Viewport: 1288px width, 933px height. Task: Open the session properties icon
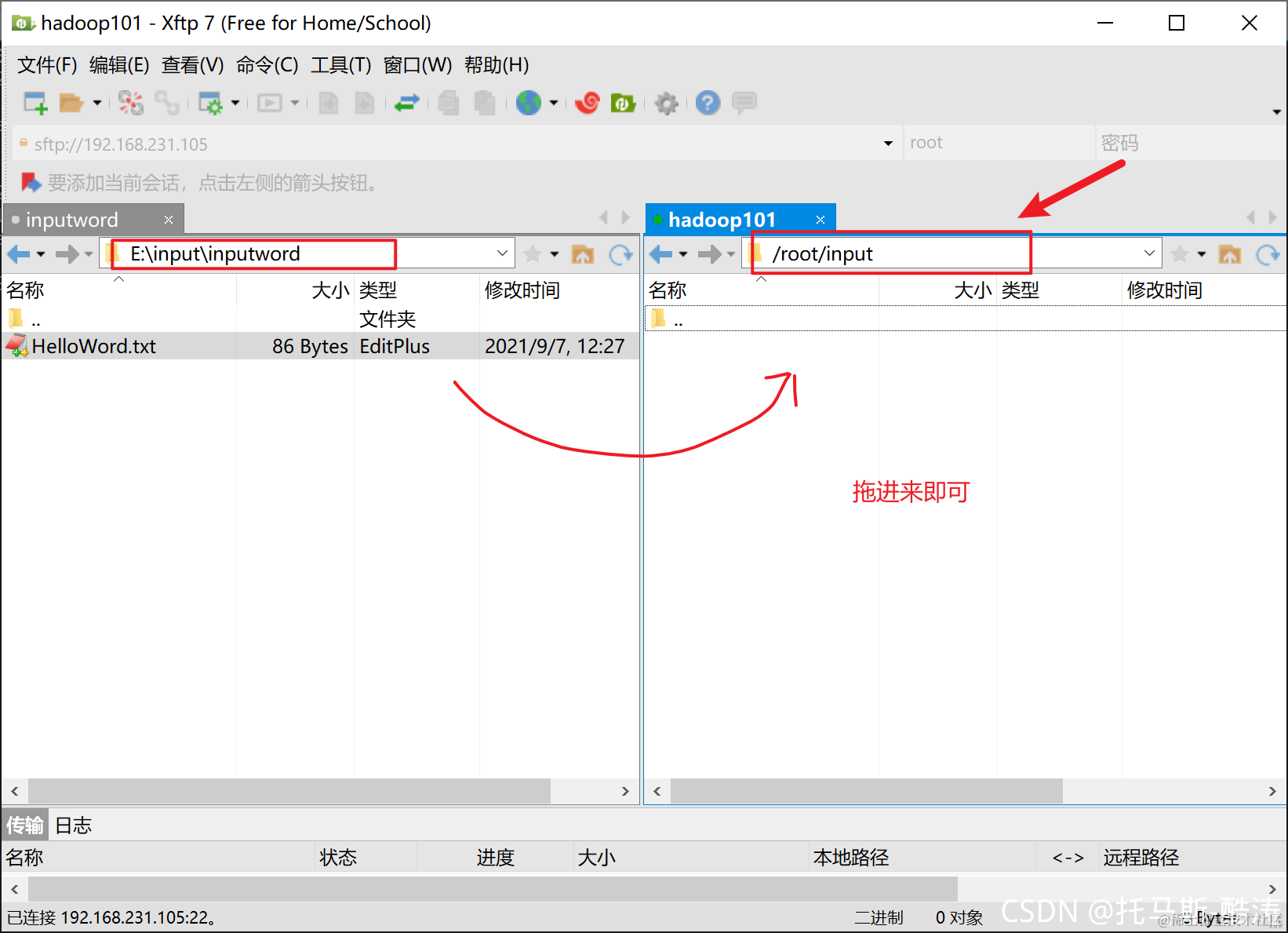tap(210, 103)
